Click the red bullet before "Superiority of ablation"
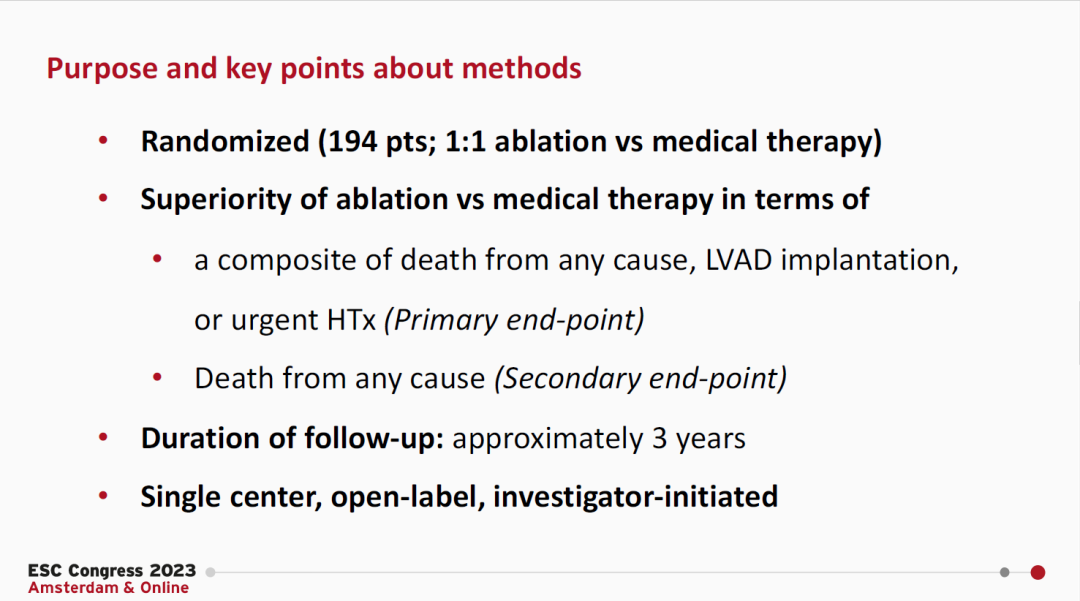This screenshot has height=601, width=1080. pos(104,199)
